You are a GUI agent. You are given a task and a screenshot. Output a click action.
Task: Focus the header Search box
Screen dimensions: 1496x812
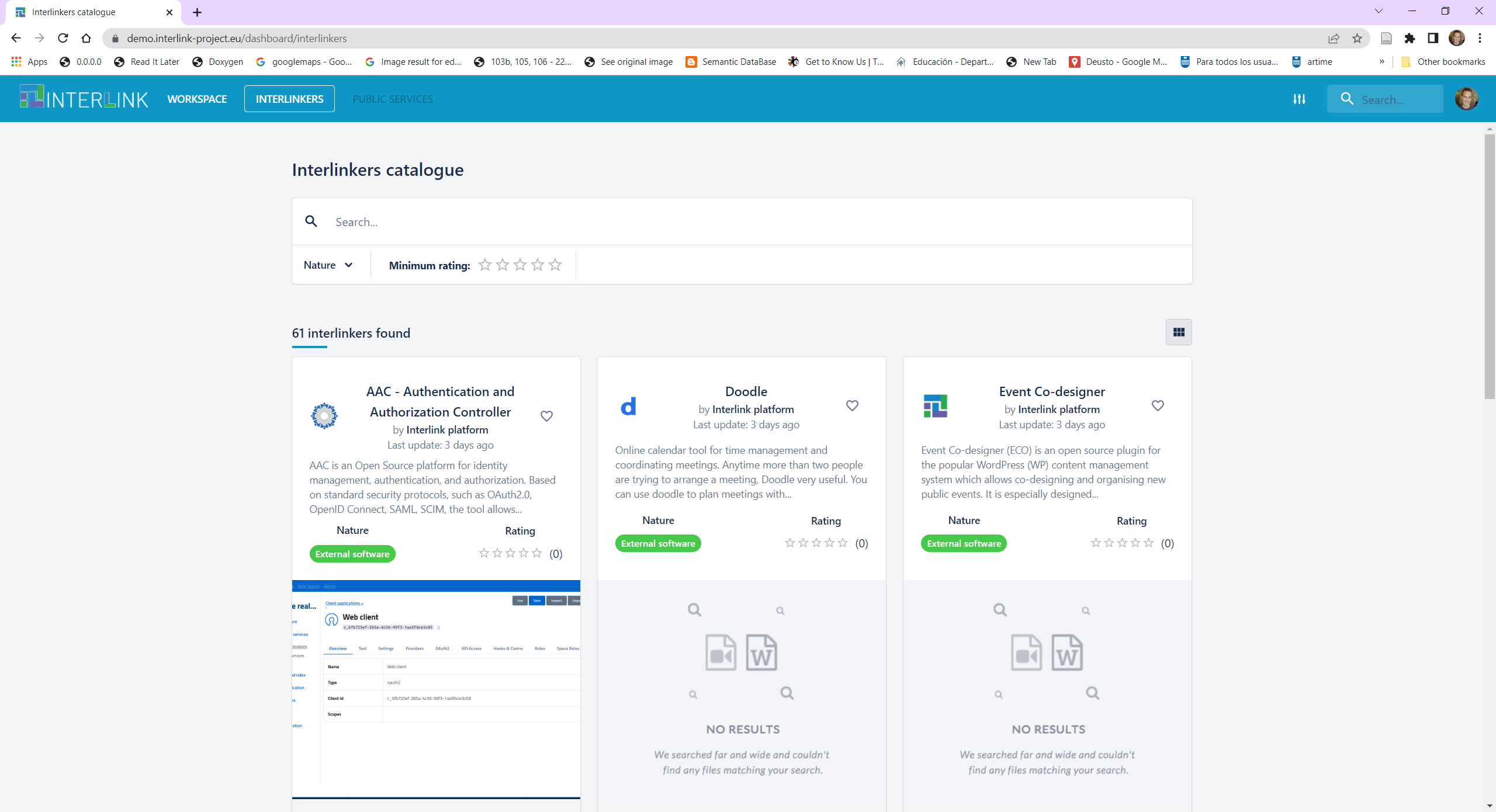click(x=1385, y=99)
